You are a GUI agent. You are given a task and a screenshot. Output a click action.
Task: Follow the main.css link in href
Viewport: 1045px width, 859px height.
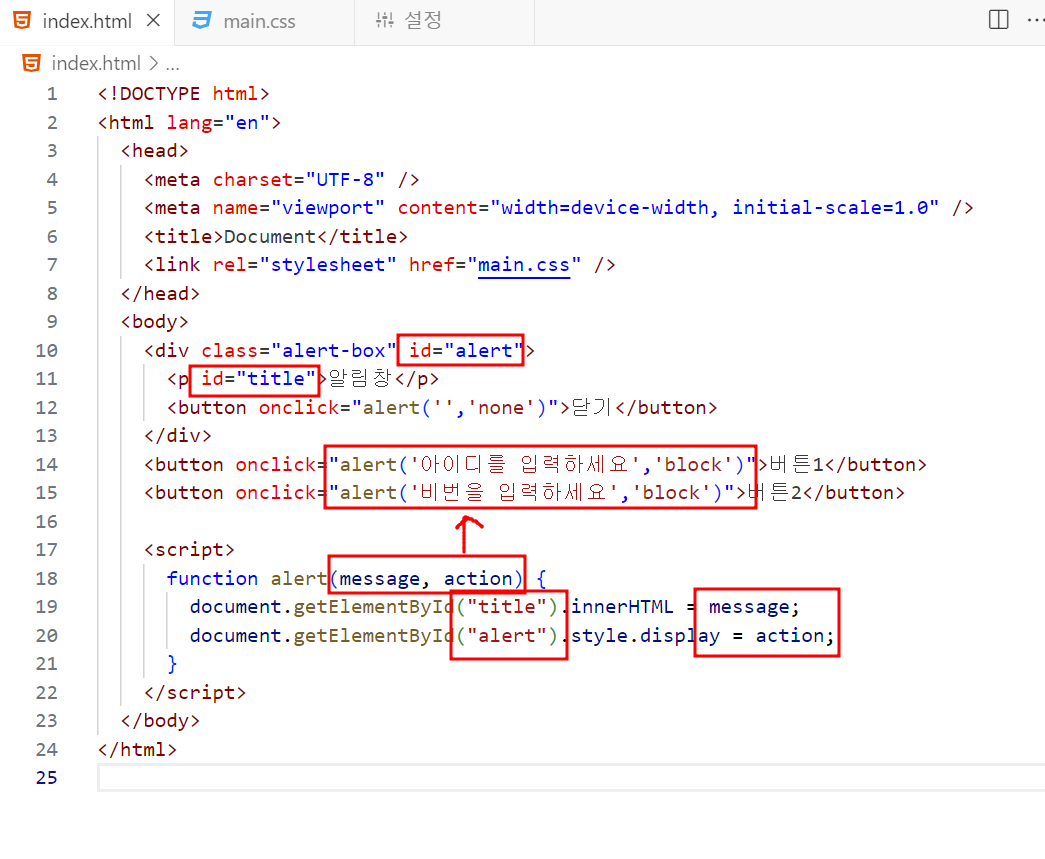524,265
